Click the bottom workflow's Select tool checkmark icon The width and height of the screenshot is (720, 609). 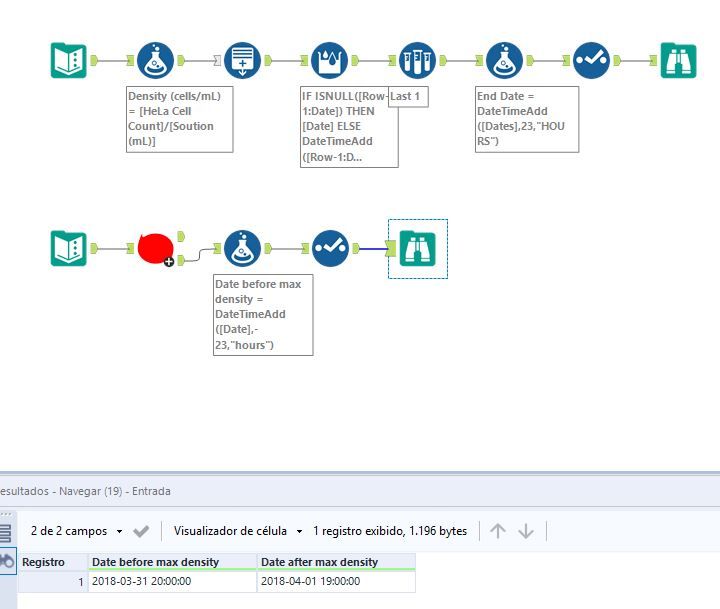click(x=330, y=248)
